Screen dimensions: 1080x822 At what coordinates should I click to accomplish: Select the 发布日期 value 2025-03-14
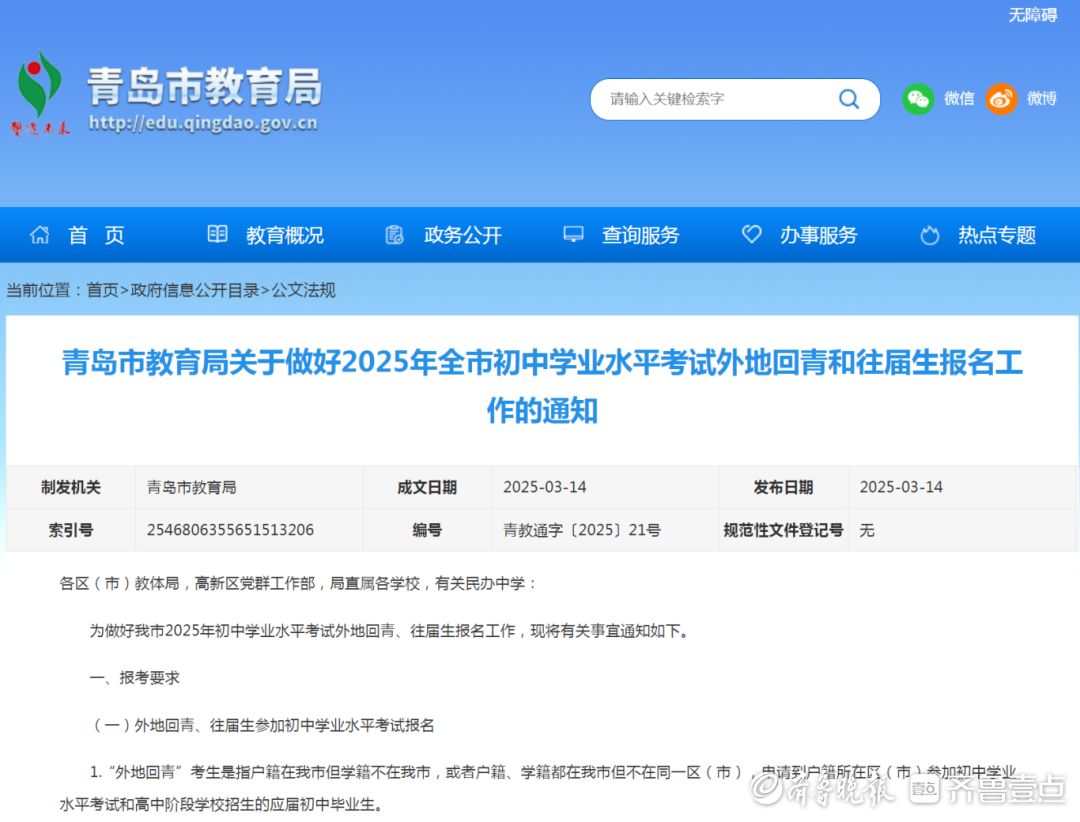[x=901, y=487]
